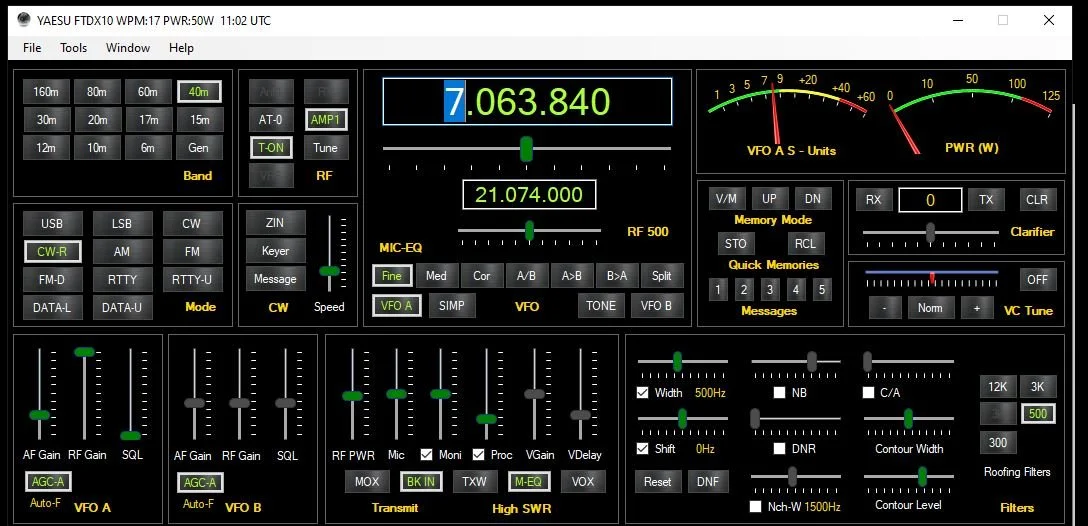Clear clarifier with CLR button
The image size is (1088, 526).
1037,200
